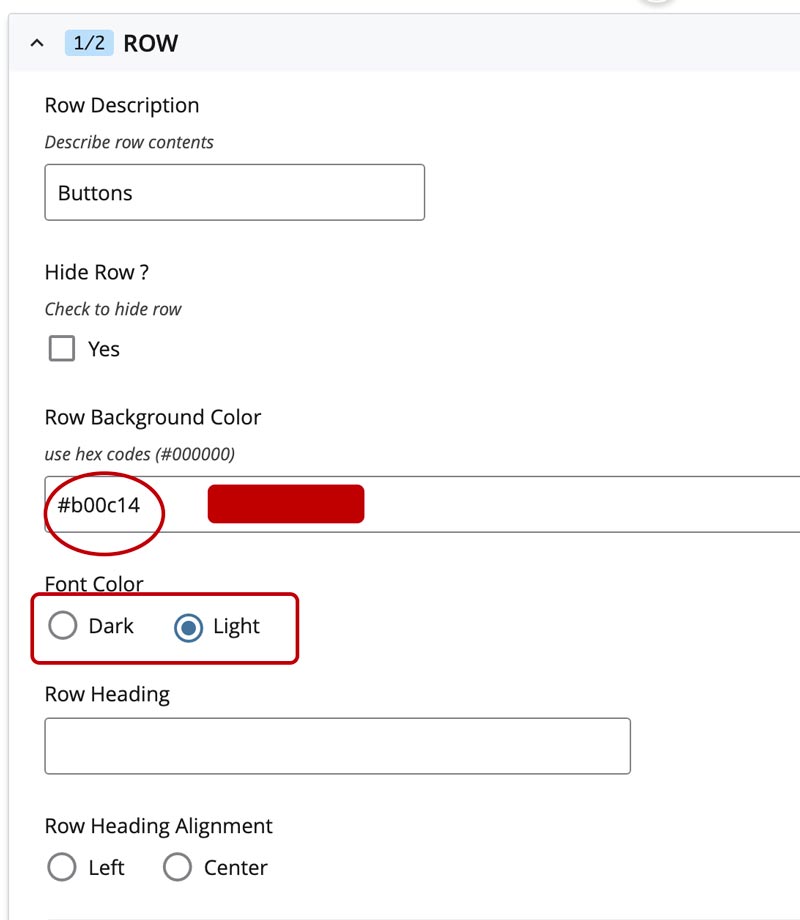Collapse the ROW section using the chevron
The width and height of the screenshot is (800, 920).
pos(37,43)
